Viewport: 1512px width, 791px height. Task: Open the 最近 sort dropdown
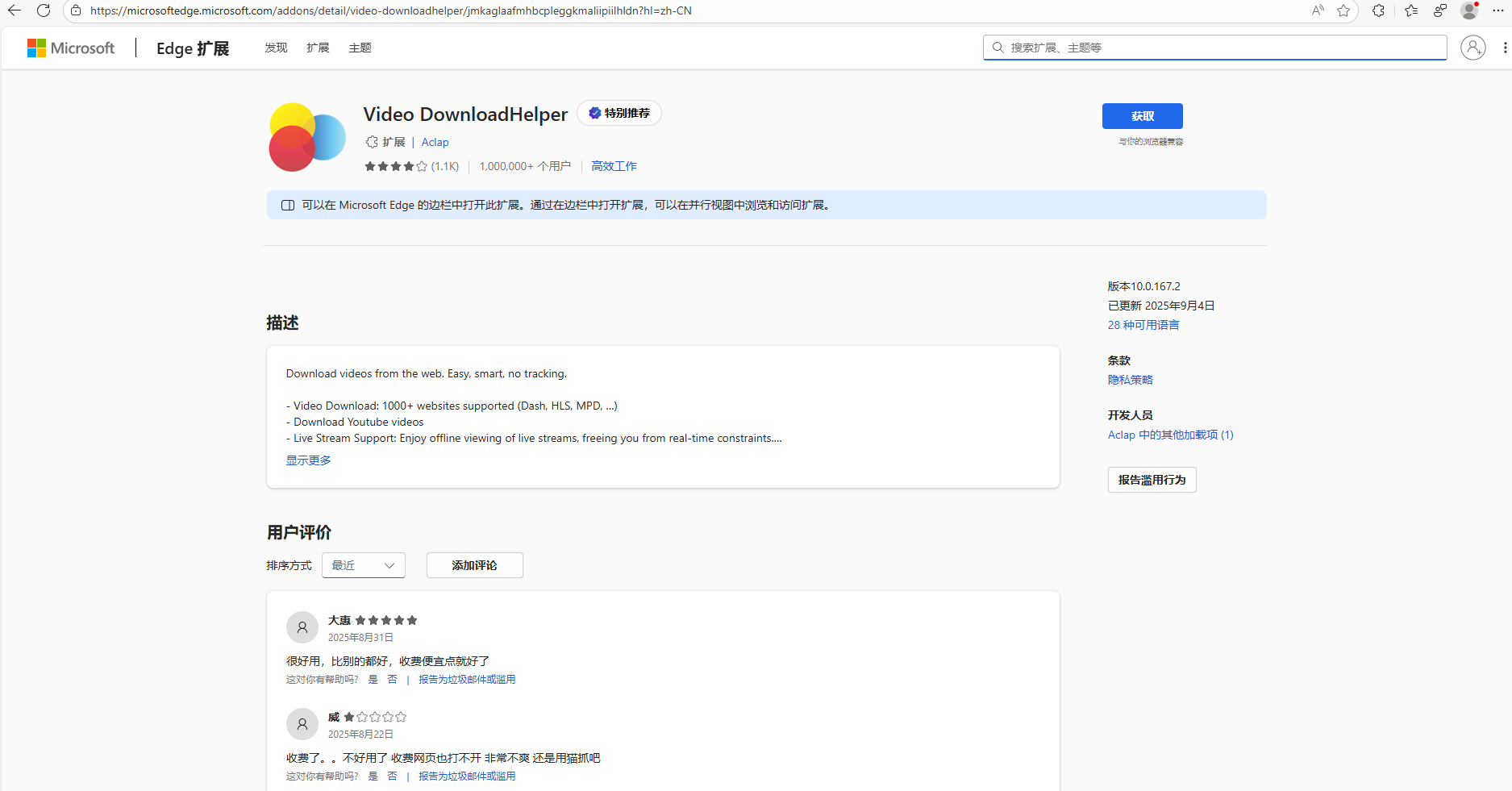point(364,565)
